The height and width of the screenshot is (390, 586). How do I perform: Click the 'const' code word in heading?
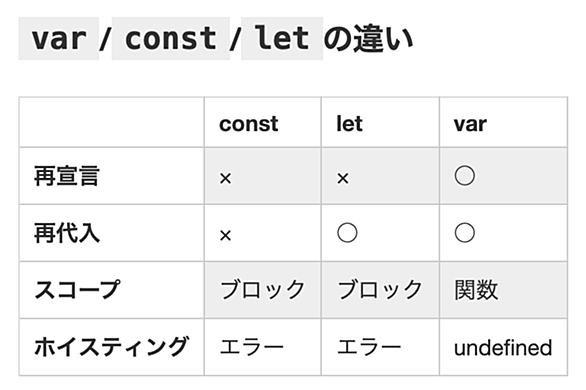[171, 38]
